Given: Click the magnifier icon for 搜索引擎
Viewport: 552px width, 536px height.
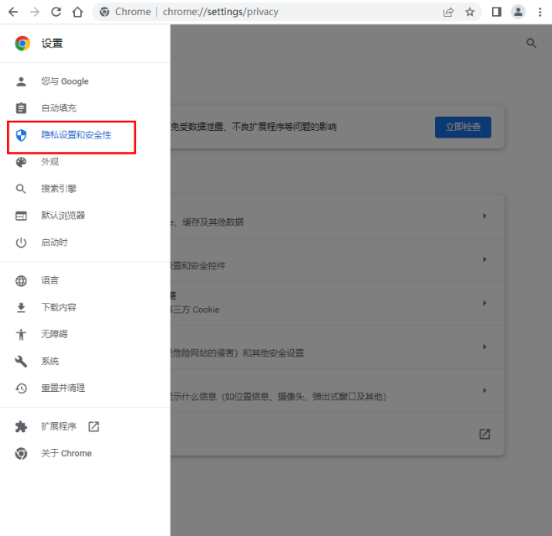Looking at the screenshot, I should coord(21,189).
